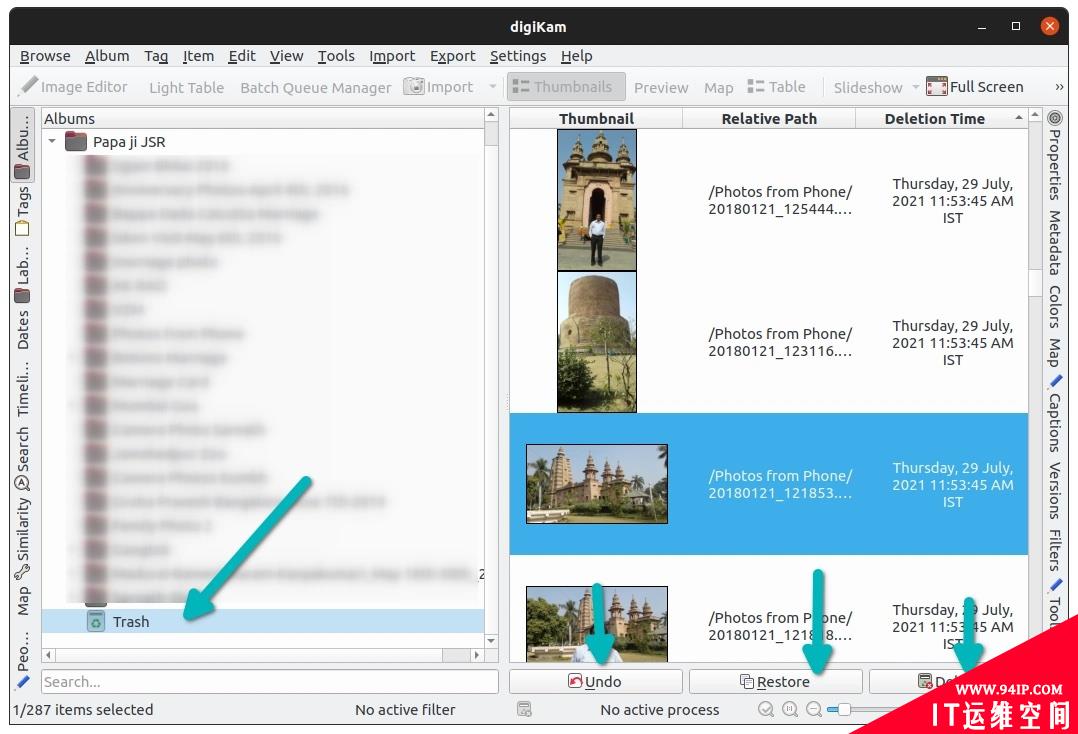Select the Map left sidebar tab

pos(23,600)
